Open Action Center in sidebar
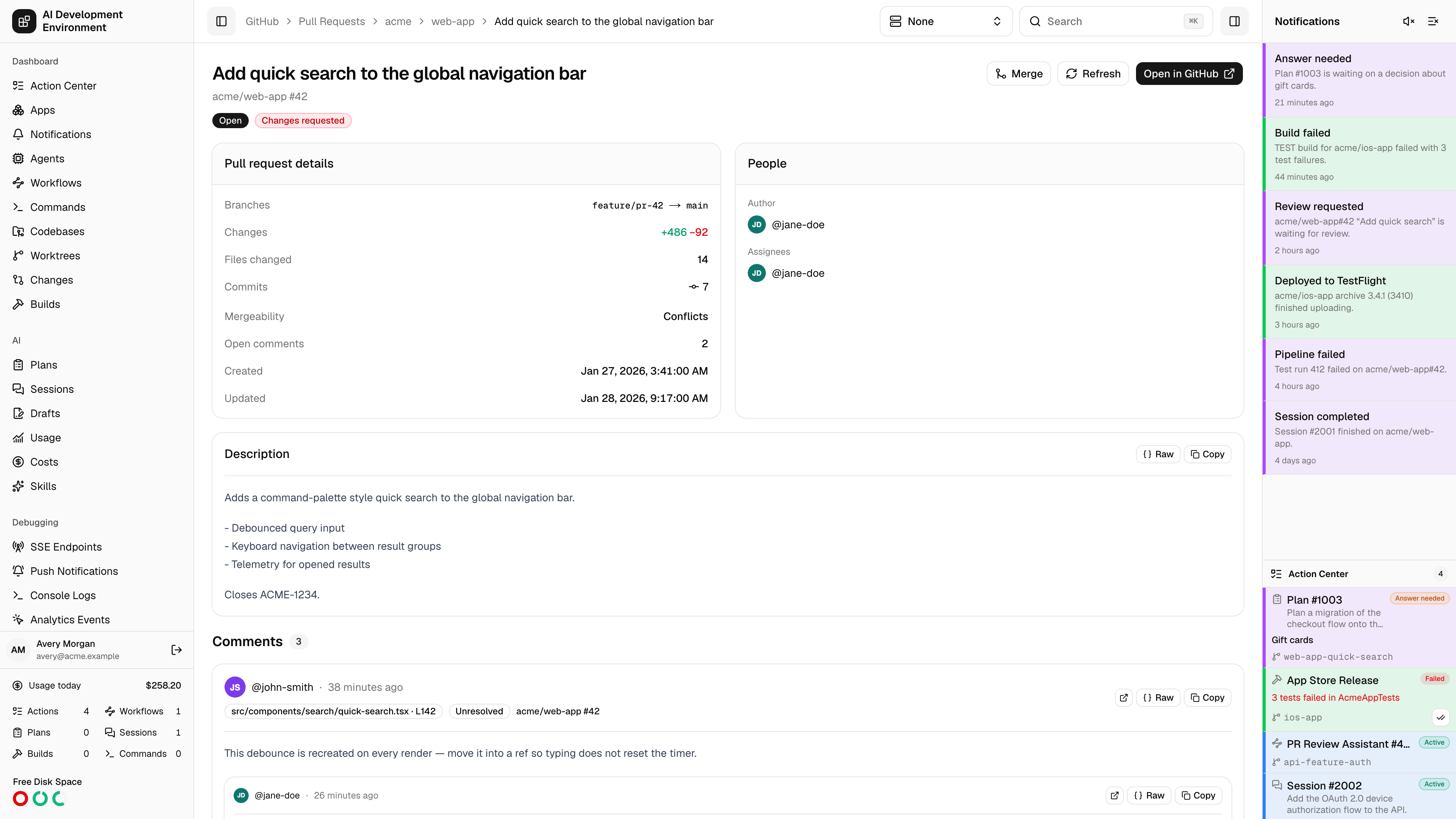The width and height of the screenshot is (1456, 819). (97, 86)
